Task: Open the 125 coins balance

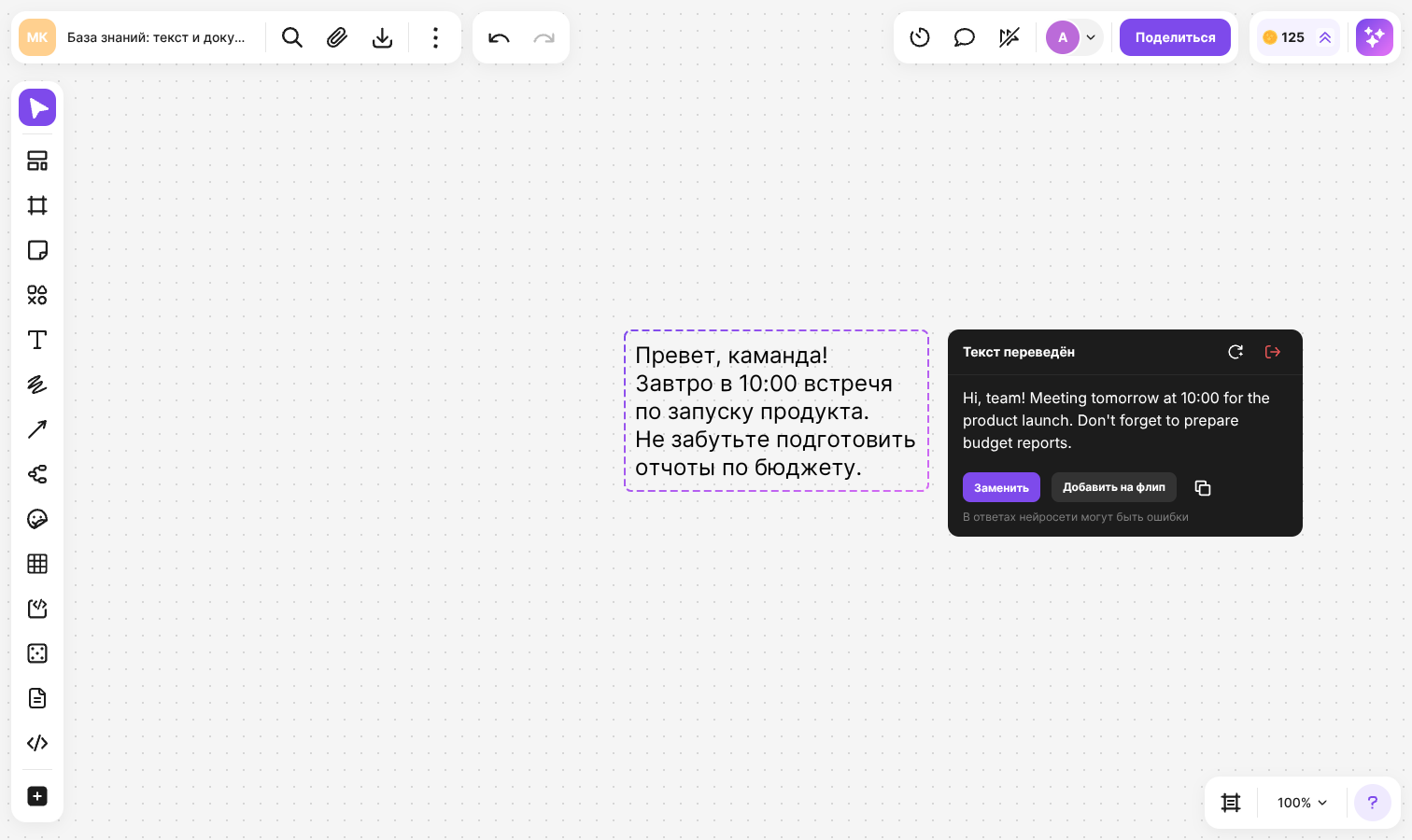Action: tap(1297, 37)
